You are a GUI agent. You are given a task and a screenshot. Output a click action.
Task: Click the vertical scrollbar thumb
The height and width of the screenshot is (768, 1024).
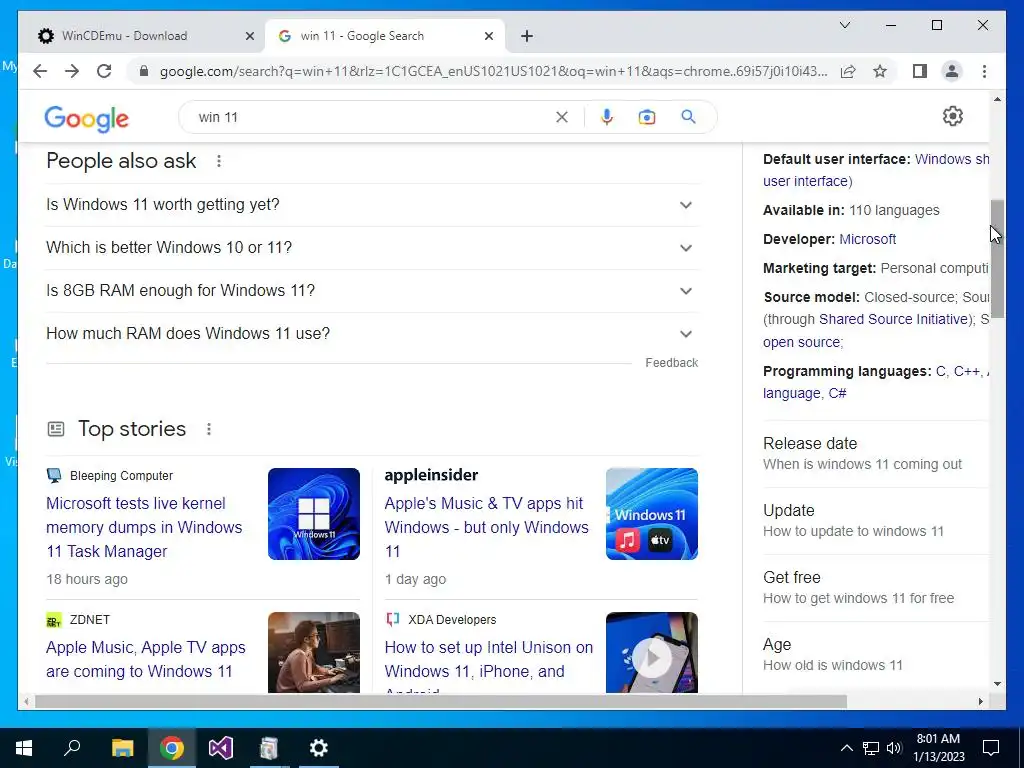(997, 259)
